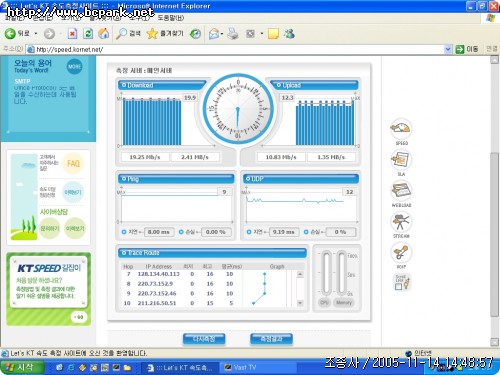Click the page scrollbar up arrow

point(495,60)
